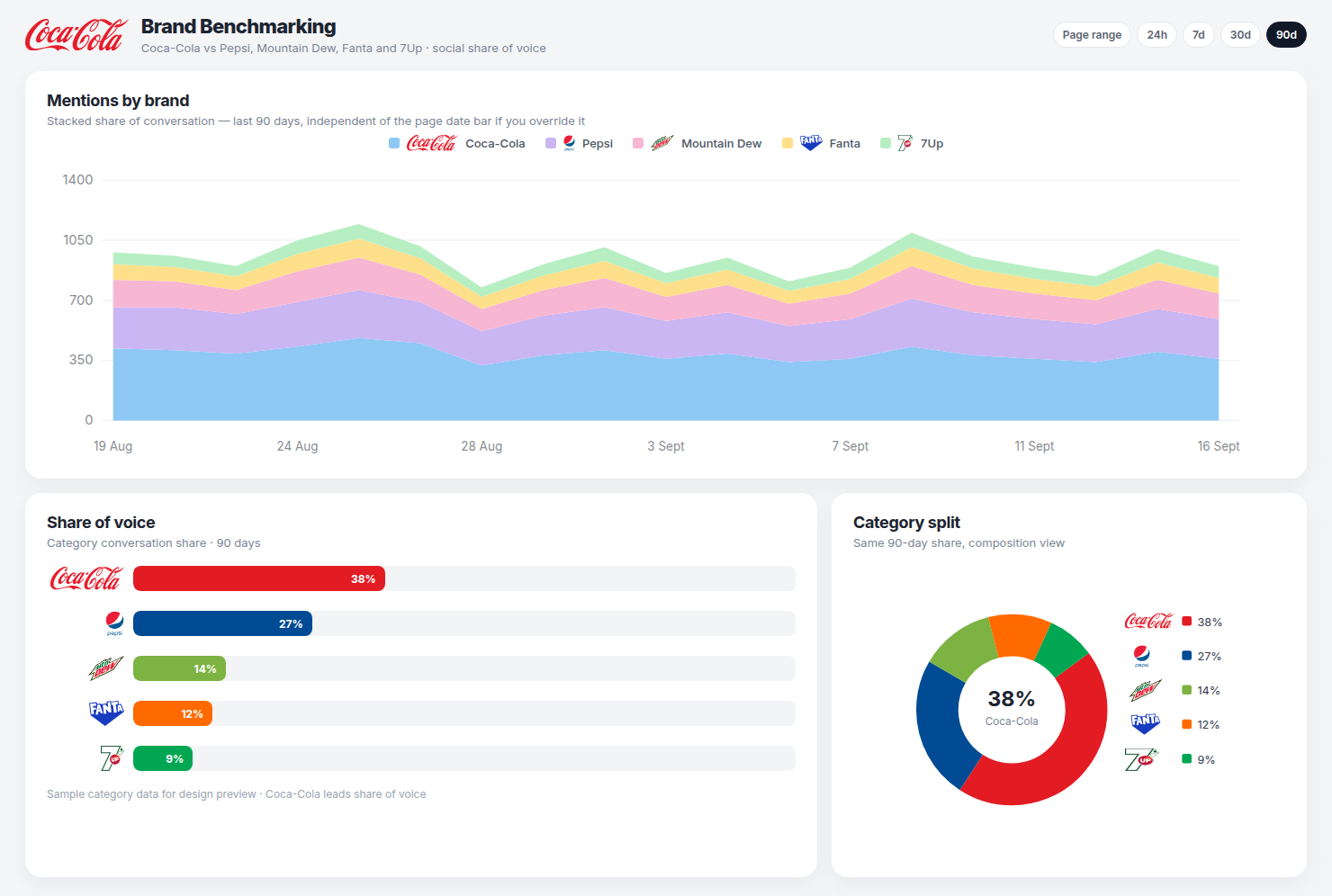This screenshot has height=896, width=1332.
Task: Click the Pepsi legend label in the chart
Action: (598, 144)
